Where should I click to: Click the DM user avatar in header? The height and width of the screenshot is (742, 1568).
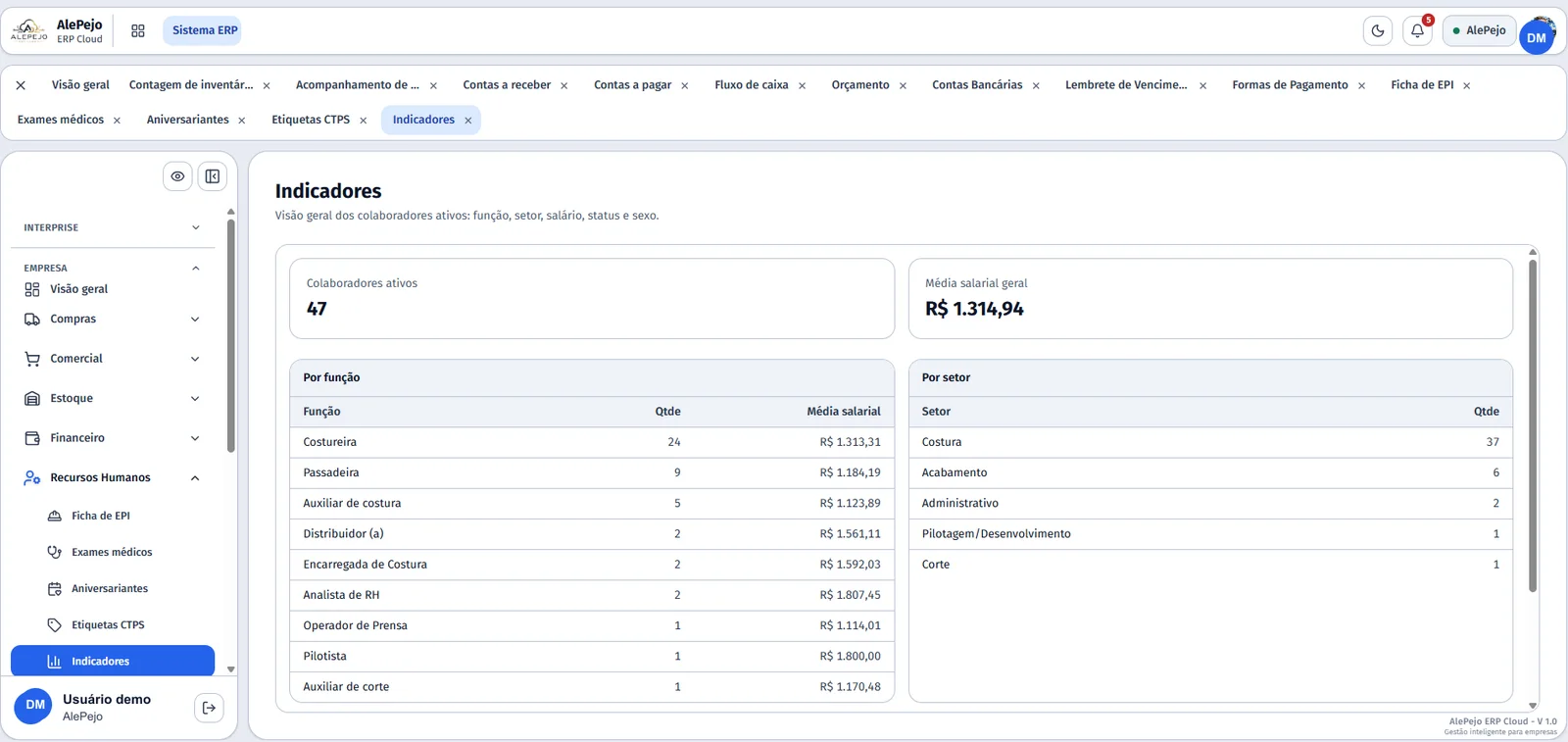[1537, 37]
